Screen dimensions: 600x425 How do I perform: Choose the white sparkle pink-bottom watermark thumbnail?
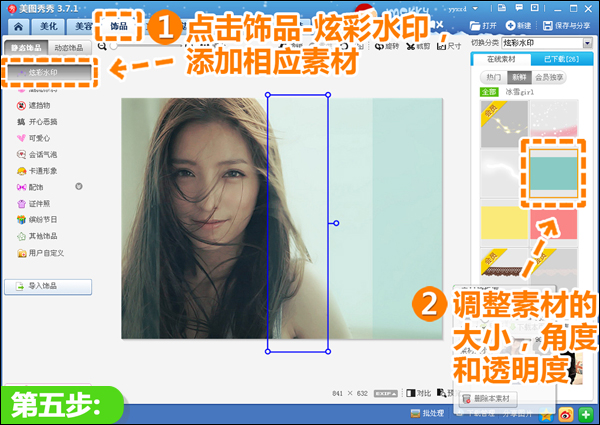click(x=554, y=119)
